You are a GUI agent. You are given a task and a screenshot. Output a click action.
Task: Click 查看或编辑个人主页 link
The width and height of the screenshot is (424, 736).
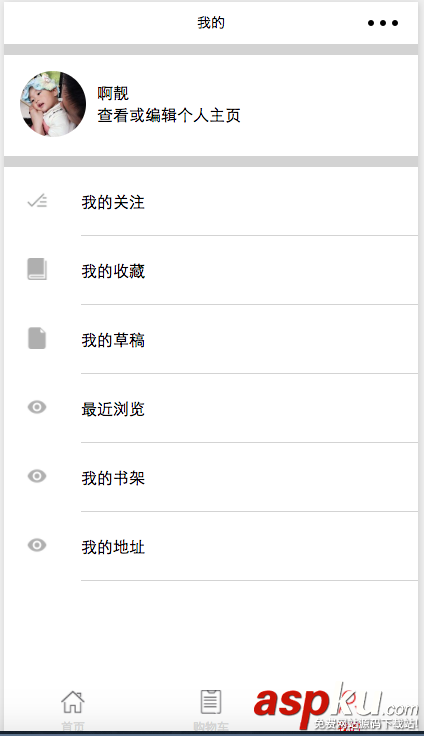point(169,115)
